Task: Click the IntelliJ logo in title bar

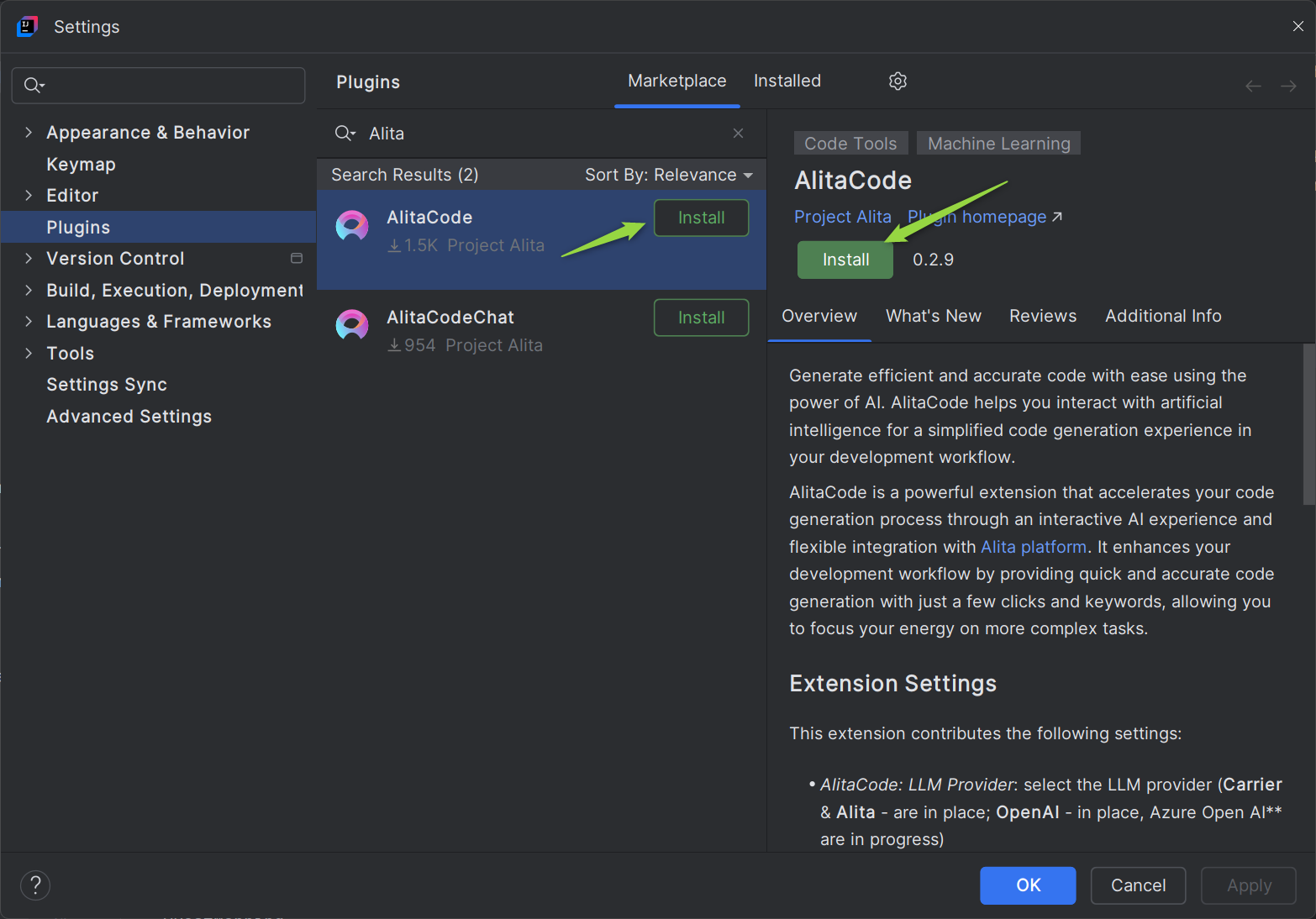Action: tap(27, 27)
